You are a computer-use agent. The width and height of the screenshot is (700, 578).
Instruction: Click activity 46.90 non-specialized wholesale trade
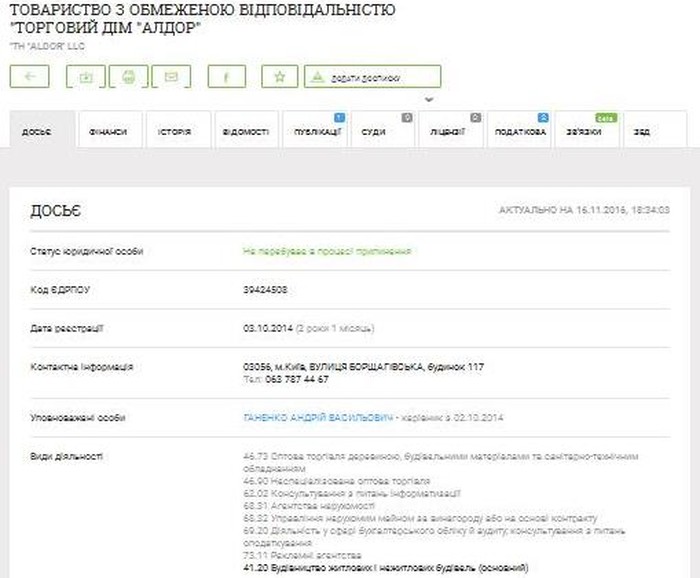tap(337, 481)
